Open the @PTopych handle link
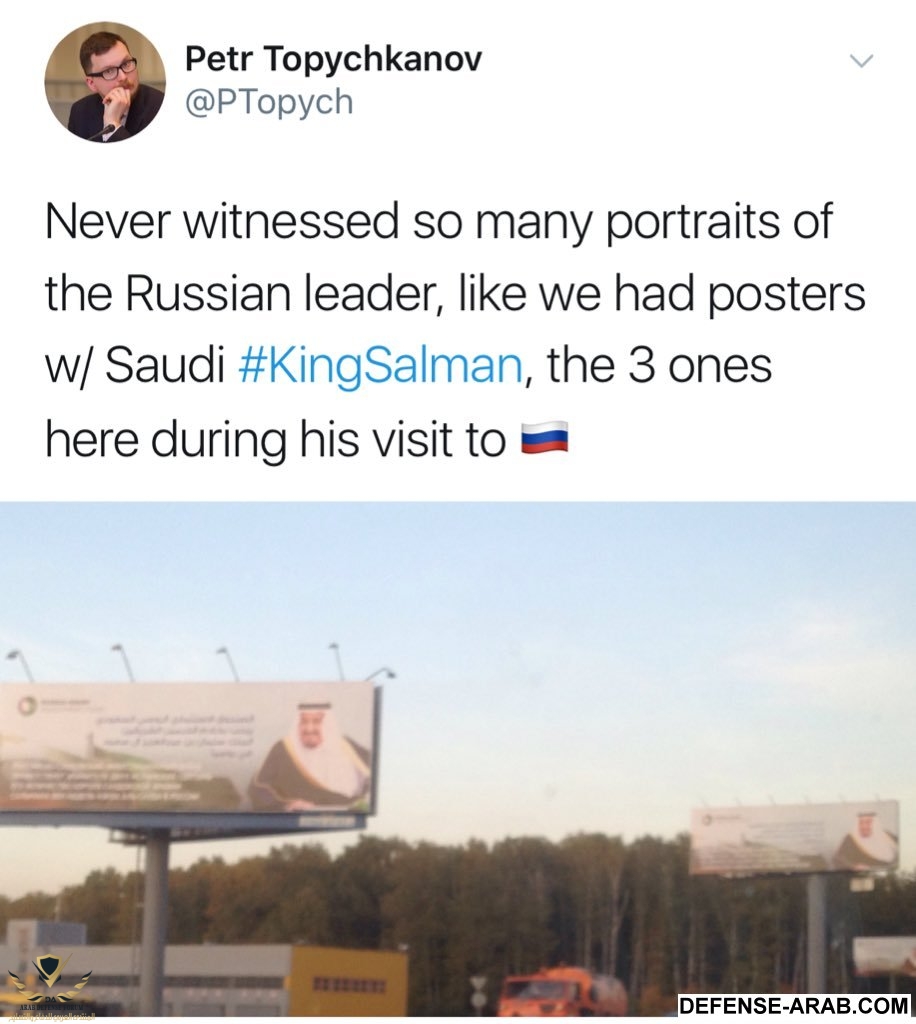 (269, 102)
